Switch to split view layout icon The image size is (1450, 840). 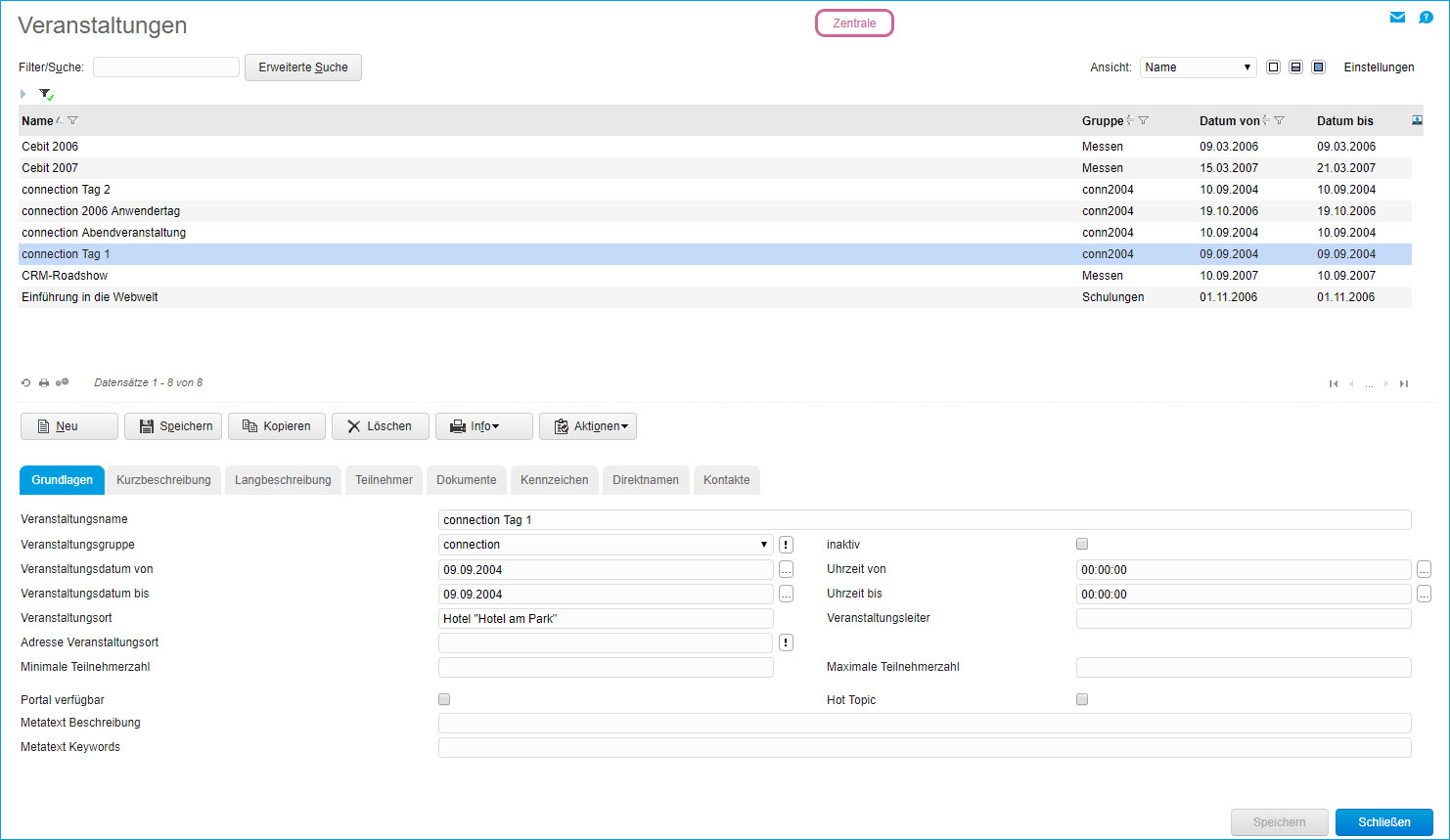coord(1295,67)
